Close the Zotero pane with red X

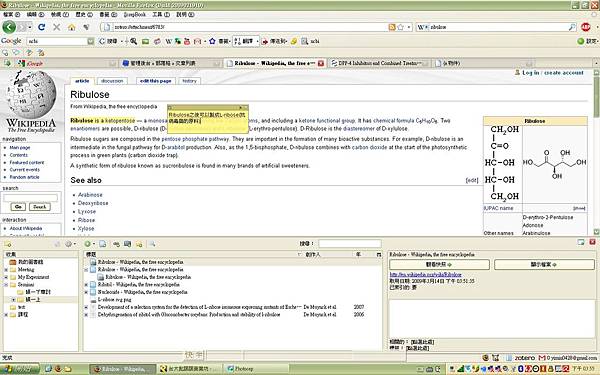(592, 242)
